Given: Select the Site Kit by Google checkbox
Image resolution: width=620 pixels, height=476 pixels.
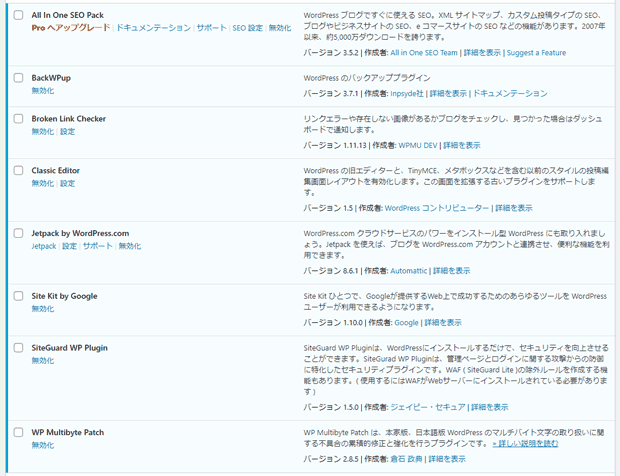Looking at the screenshot, I should coord(19,296).
